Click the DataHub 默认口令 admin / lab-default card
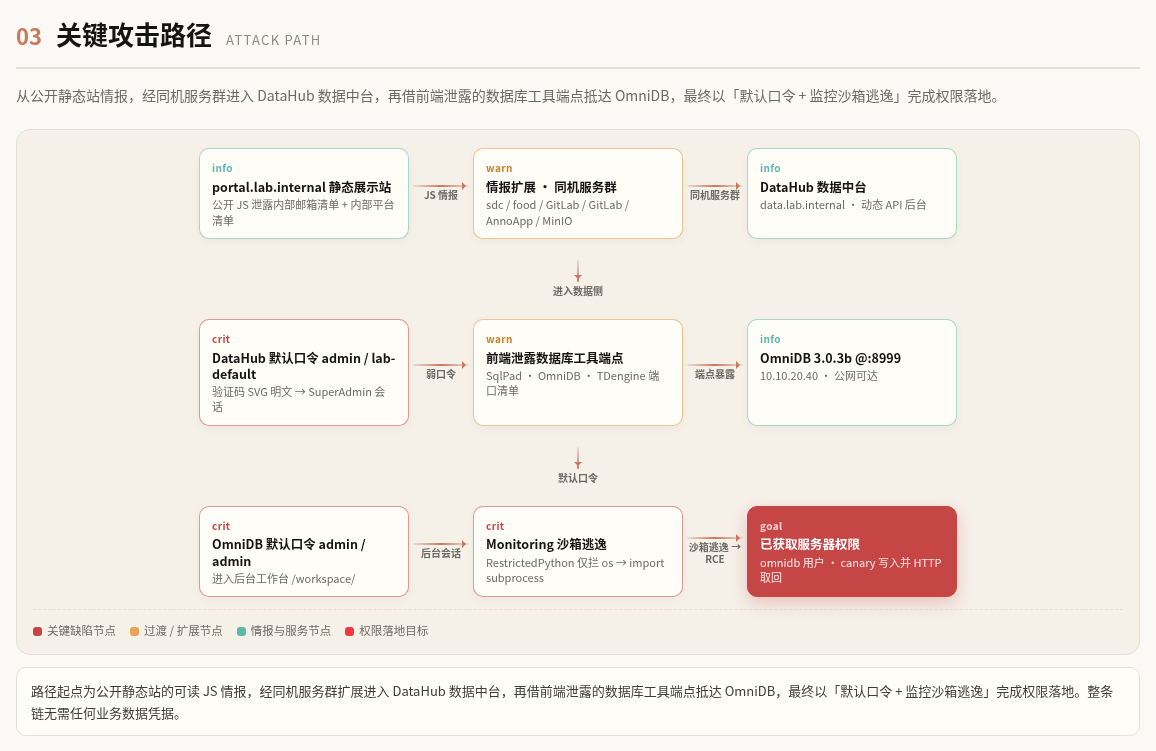Screen dimensions: 1156x751 (304, 372)
